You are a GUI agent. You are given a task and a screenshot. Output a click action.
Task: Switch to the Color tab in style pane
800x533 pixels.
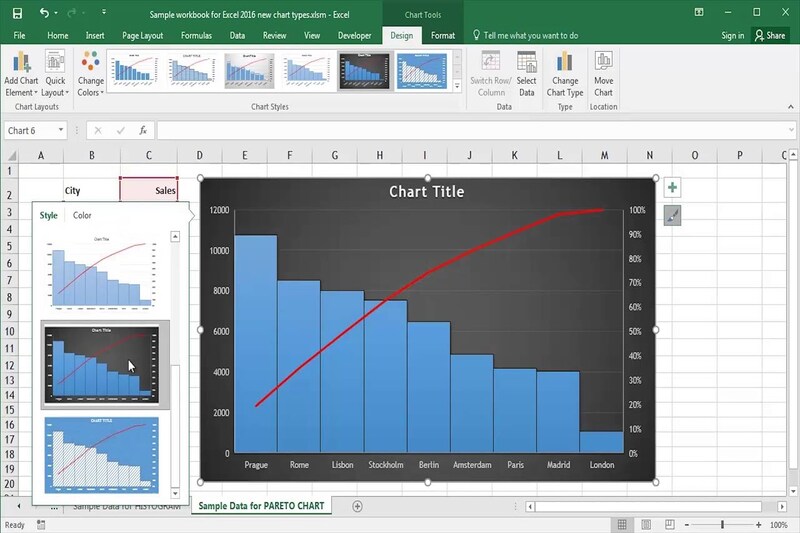[x=82, y=215]
